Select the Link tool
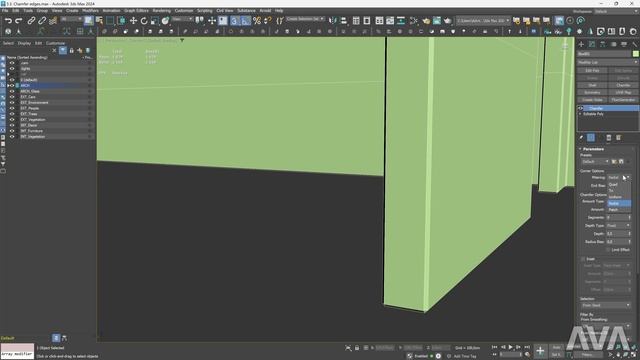 31,20
